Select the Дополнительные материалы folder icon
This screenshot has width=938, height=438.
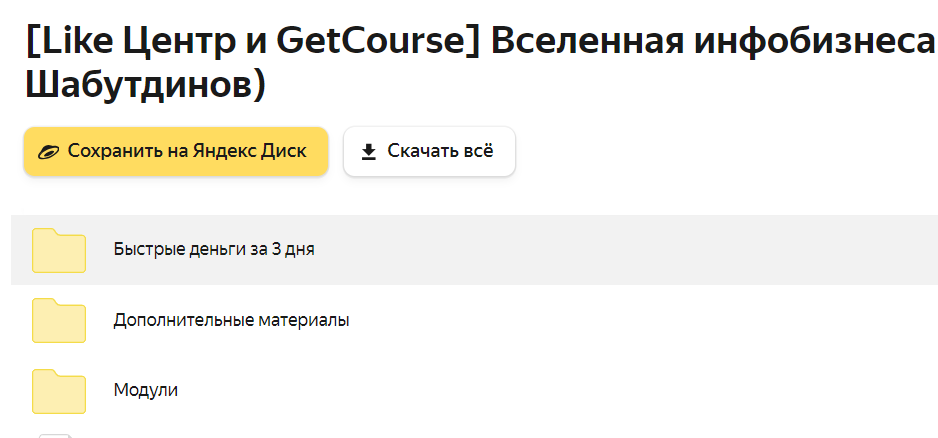59,320
